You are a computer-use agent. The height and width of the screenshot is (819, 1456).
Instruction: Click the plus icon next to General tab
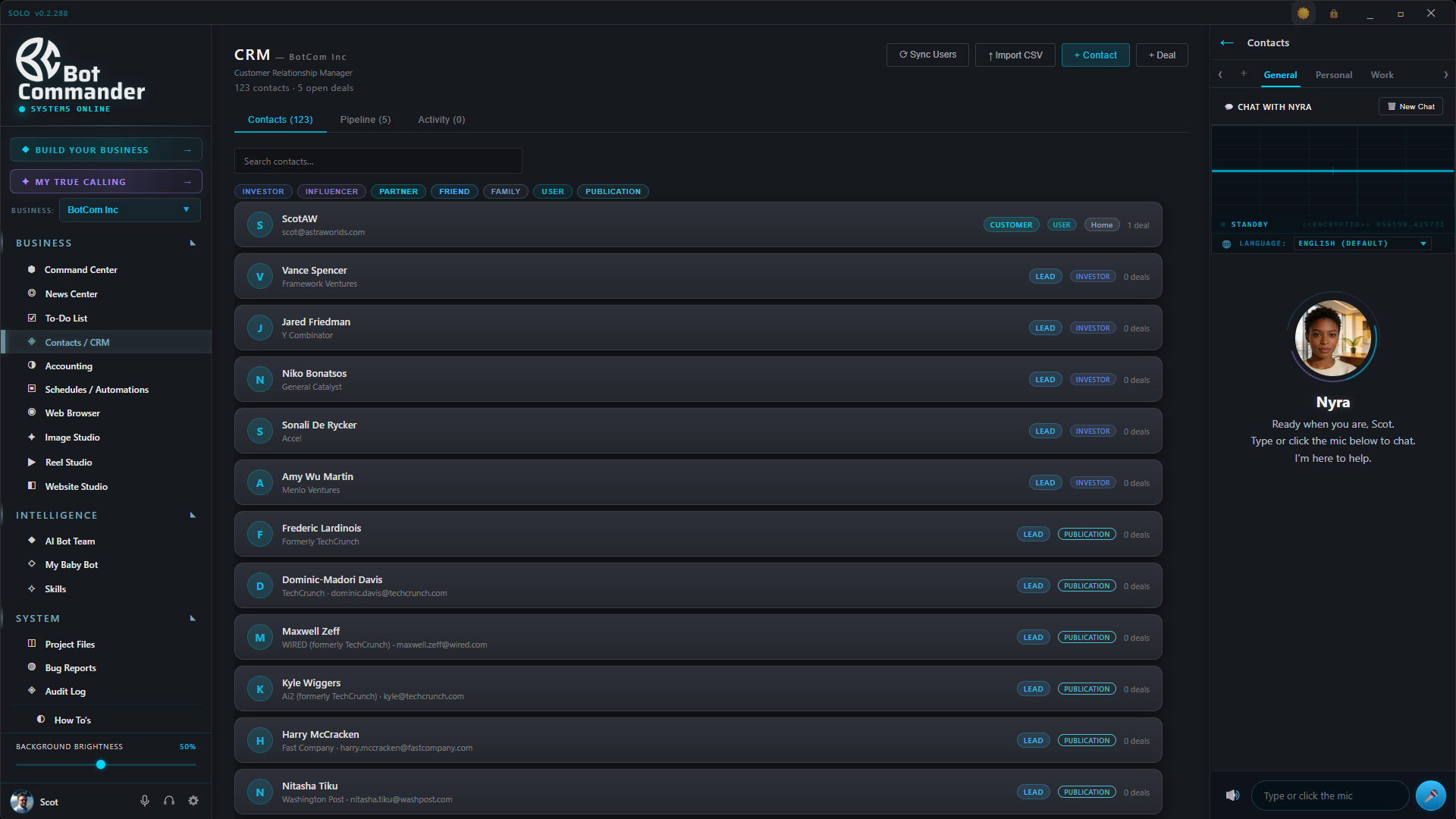tap(1244, 74)
